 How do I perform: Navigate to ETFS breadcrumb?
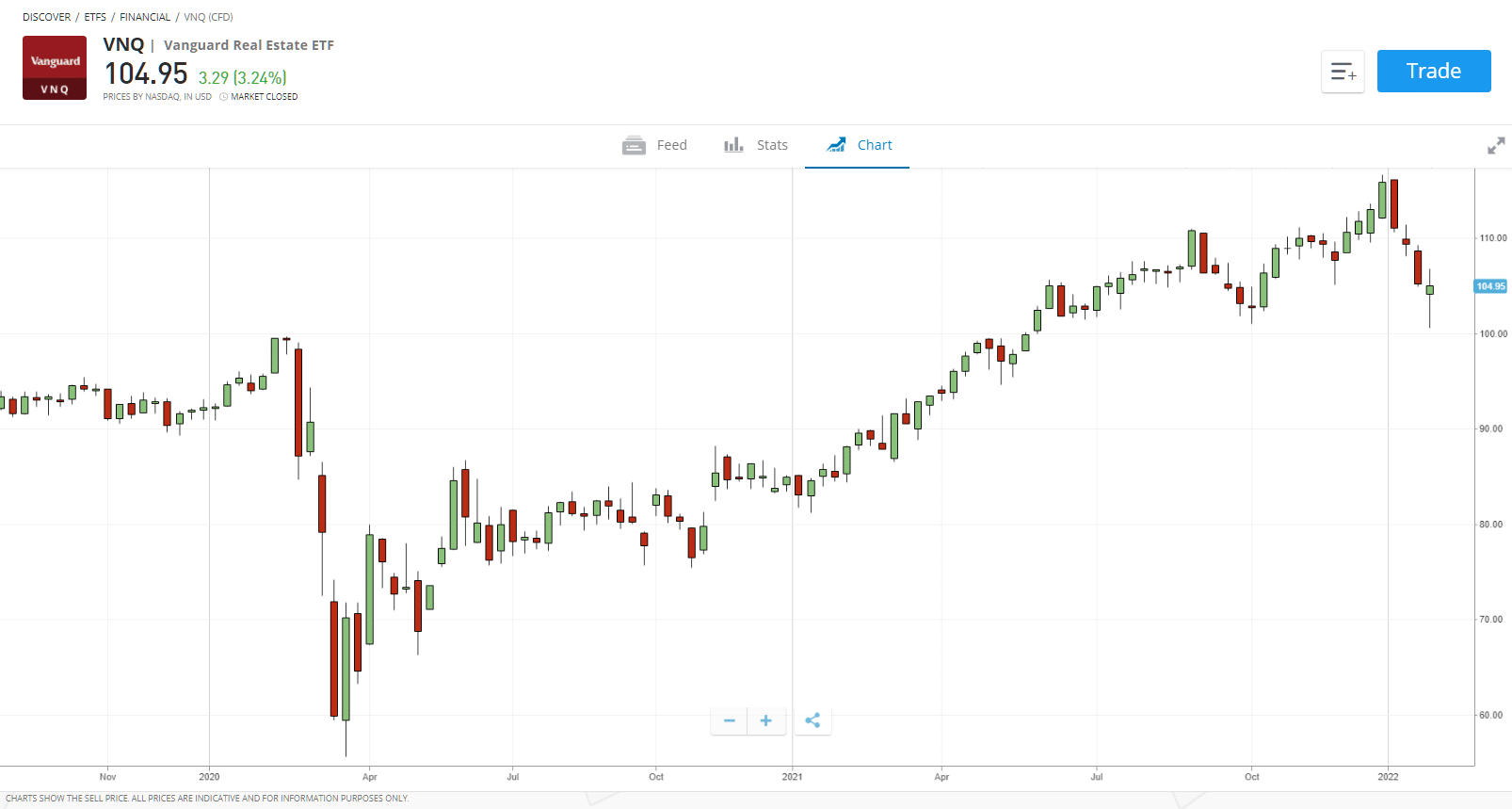pos(95,17)
